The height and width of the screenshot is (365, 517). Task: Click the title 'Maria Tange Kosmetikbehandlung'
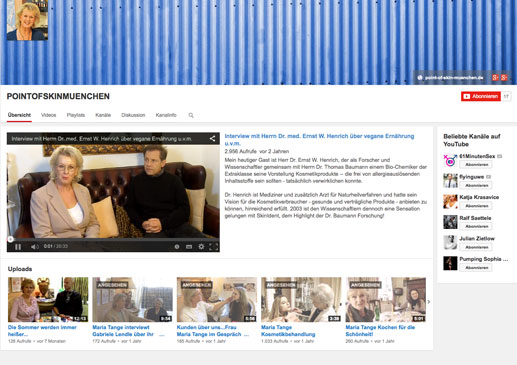click(x=288, y=331)
